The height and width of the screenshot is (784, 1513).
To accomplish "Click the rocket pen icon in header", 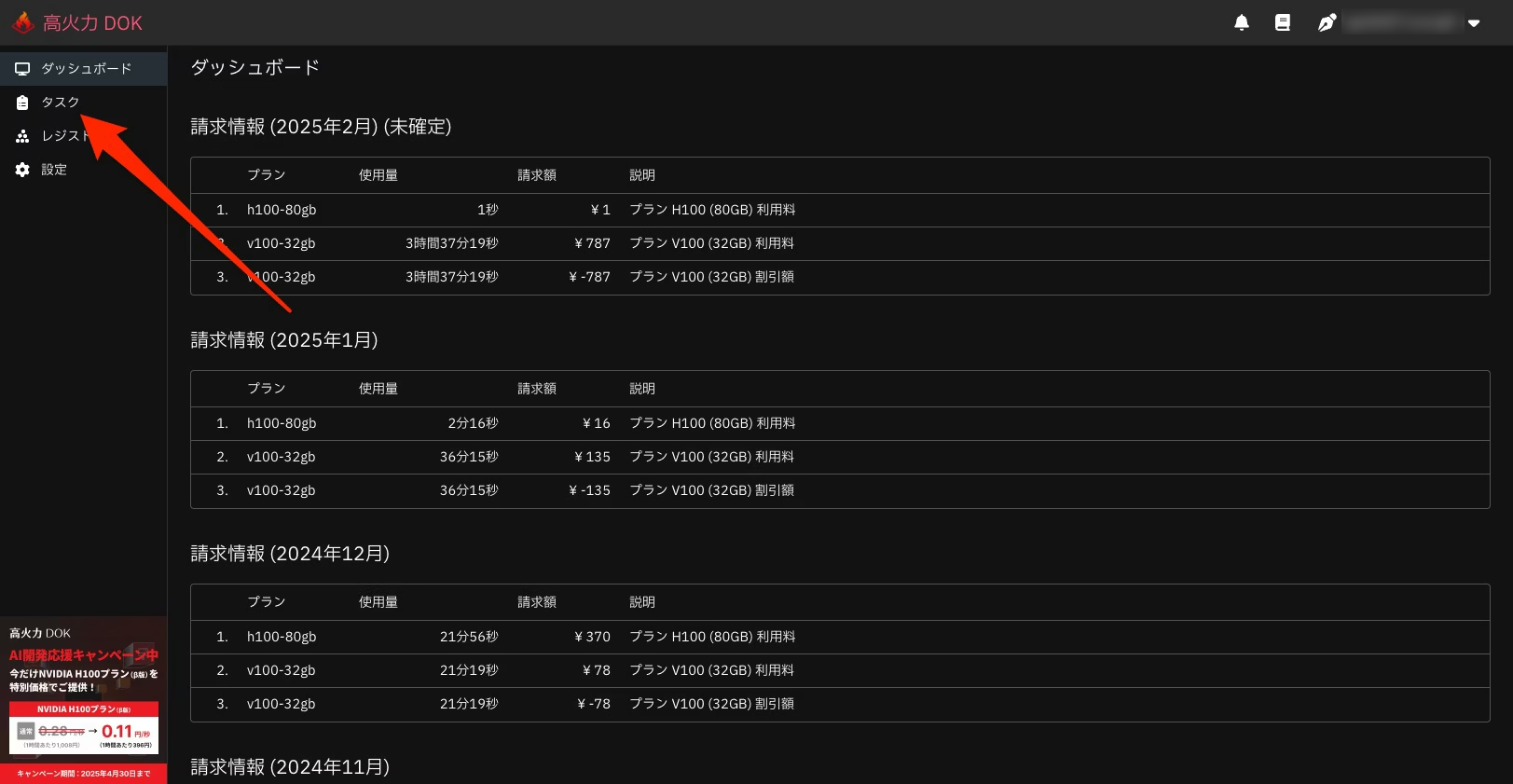I will 1327,23.
